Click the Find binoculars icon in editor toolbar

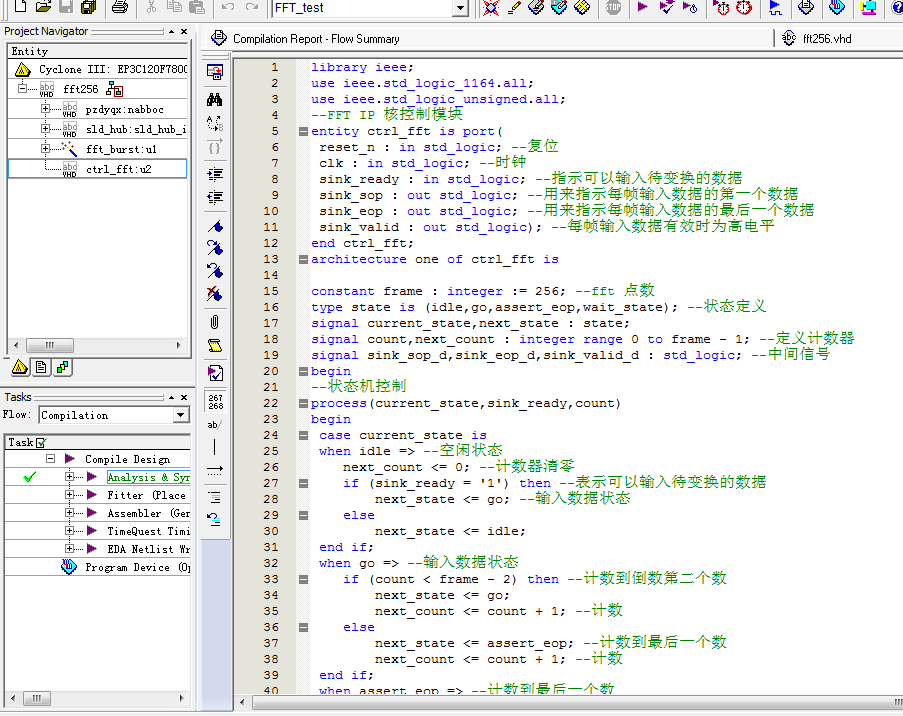[214, 99]
